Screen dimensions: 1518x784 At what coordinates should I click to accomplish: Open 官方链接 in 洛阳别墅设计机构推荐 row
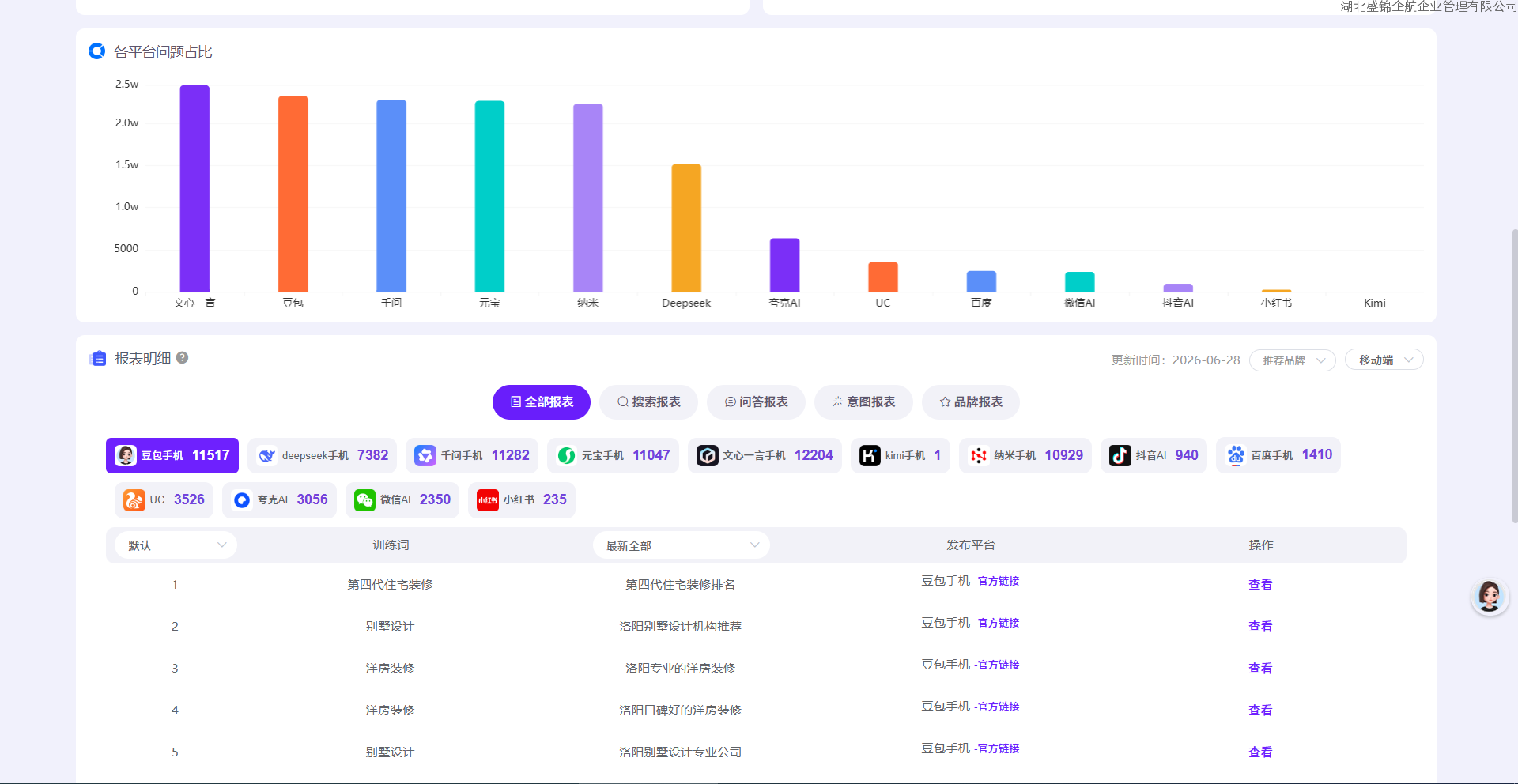tap(999, 623)
